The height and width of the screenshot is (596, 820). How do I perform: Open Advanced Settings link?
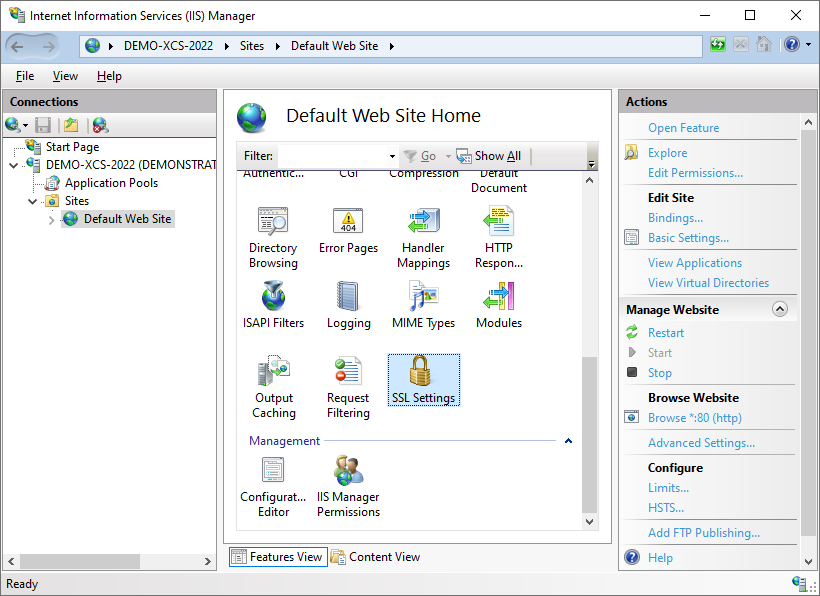tap(701, 443)
